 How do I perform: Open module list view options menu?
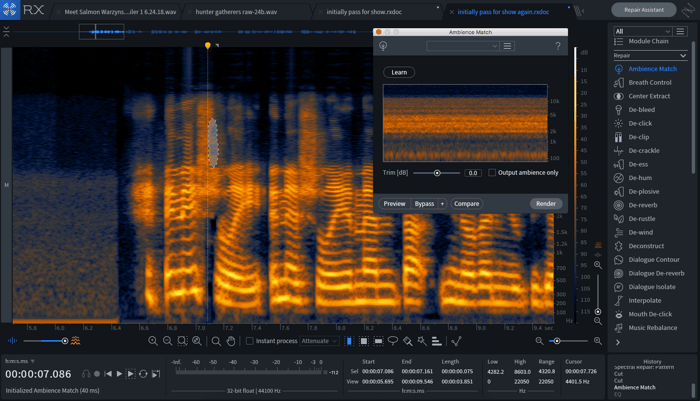pos(680,31)
